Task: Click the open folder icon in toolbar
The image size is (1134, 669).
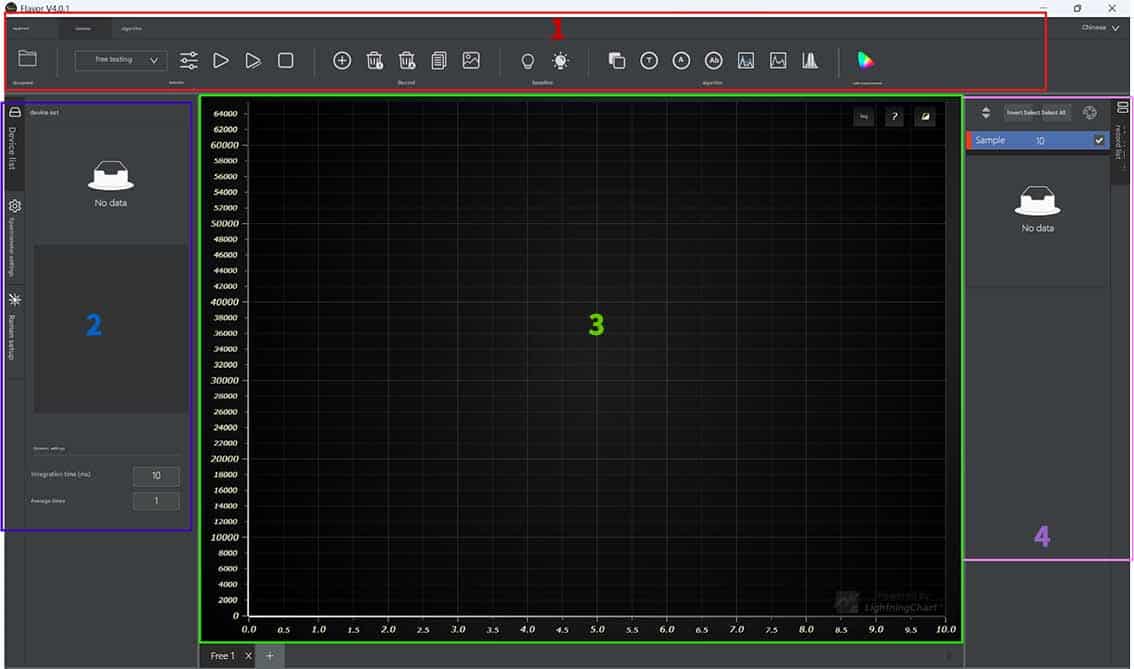Action: point(28,59)
